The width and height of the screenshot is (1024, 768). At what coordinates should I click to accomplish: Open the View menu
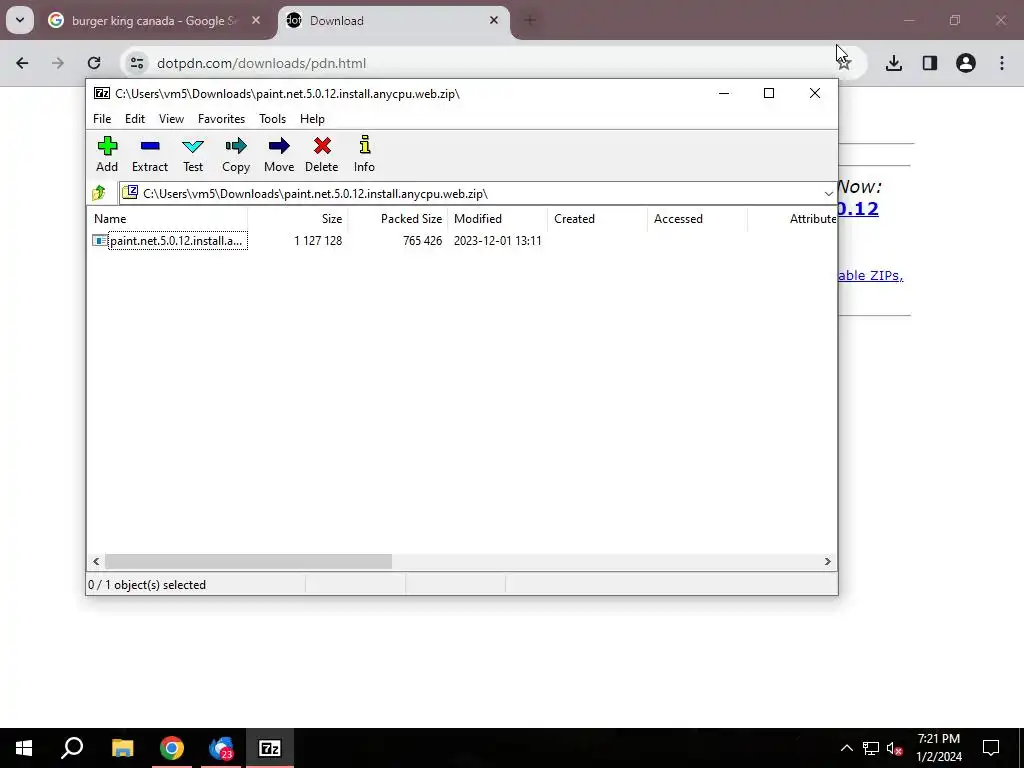[x=171, y=119]
